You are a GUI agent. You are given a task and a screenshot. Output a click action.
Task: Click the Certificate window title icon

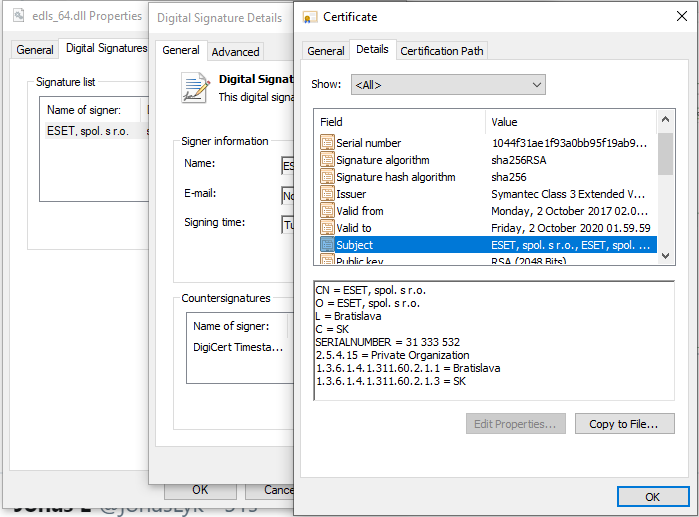[x=309, y=17]
